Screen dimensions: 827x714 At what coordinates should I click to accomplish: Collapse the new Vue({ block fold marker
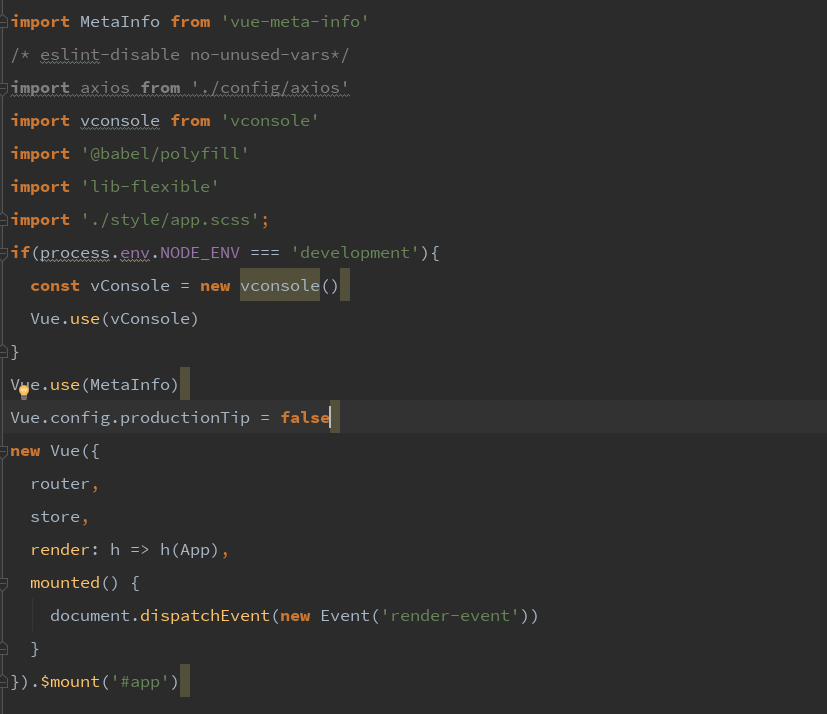coord(3,451)
